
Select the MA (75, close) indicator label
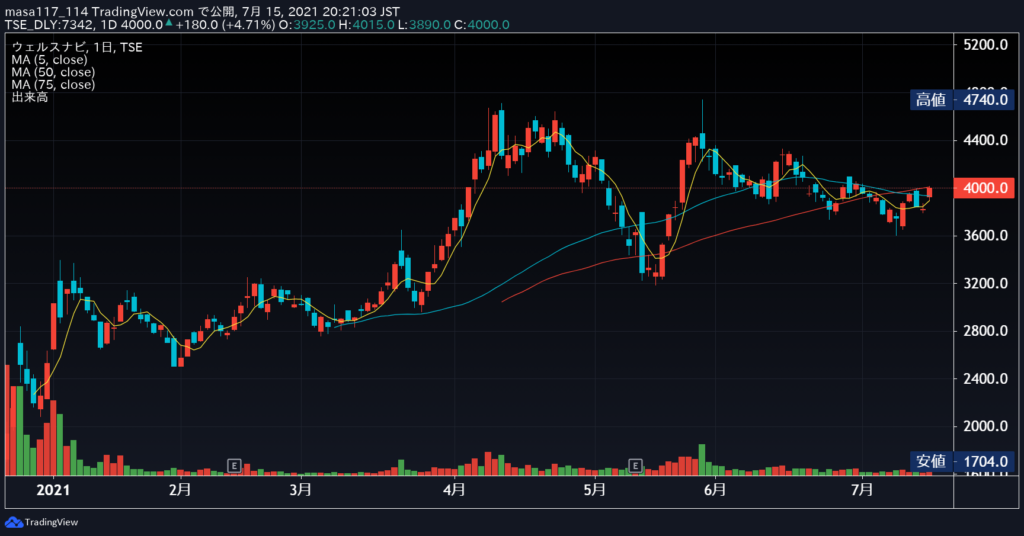tap(53, 84)
